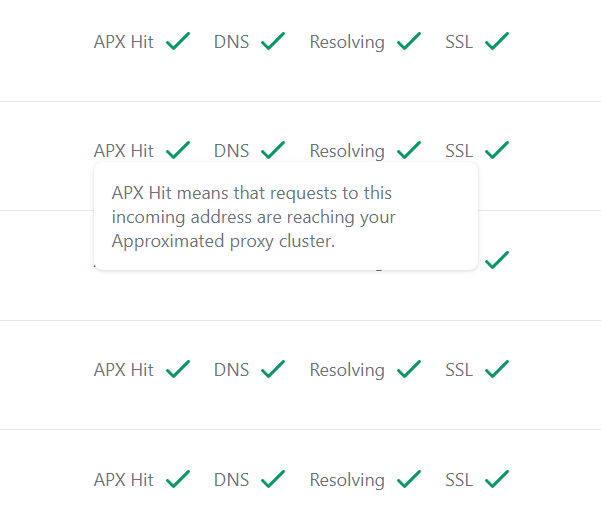Click the SSL checkmark in the last row
This screenshot has height=532, width=601.
(x=497, y=479)
